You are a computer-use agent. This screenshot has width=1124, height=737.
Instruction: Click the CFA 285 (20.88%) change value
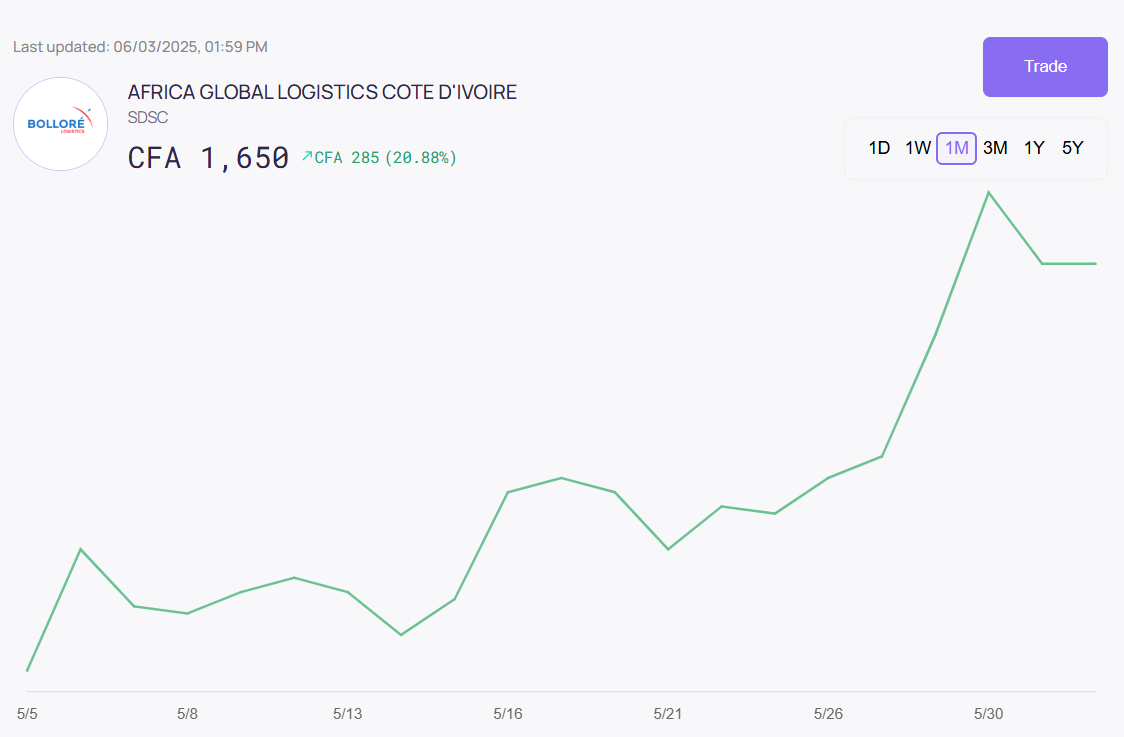coord(386,158)
